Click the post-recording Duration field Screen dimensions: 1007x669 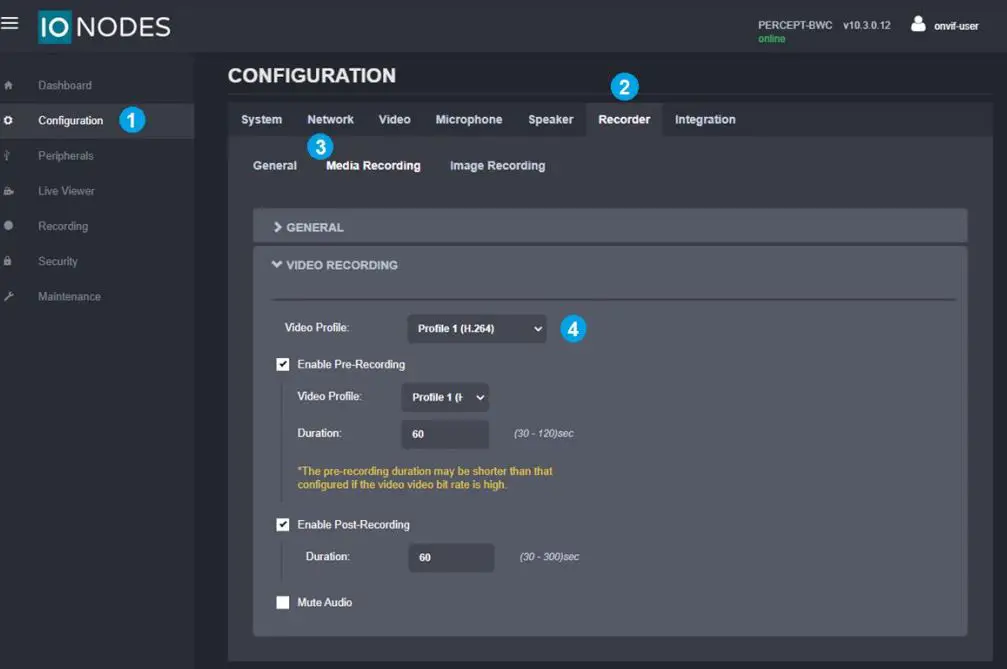(x=451, y=557)
